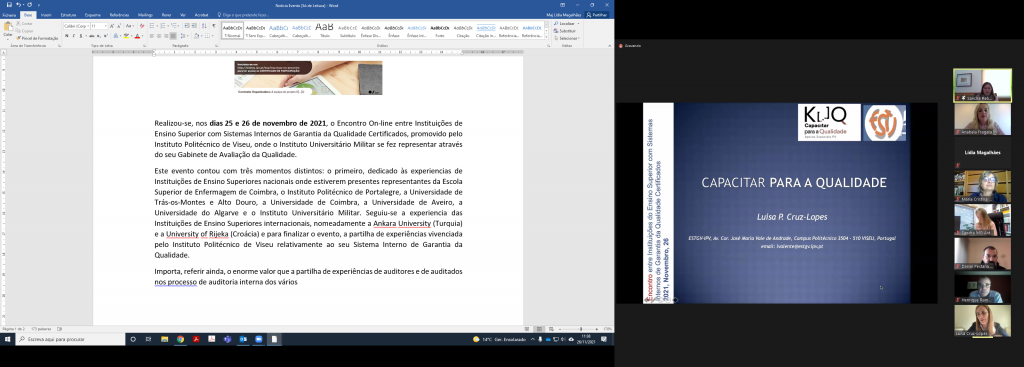
Task: Switch to the Estrutura tab
Action: [x=68, y=14]
